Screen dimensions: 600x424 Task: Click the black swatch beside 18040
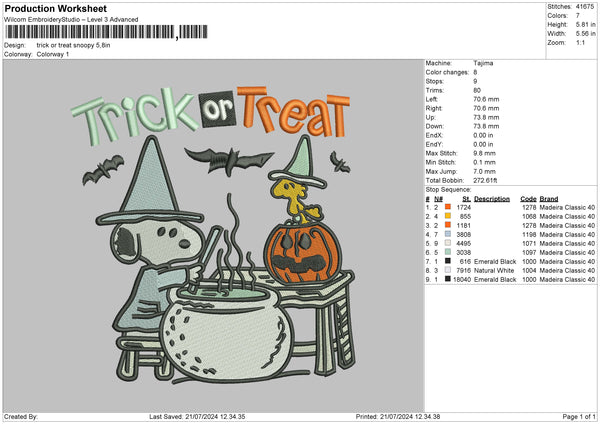(447, 279)
